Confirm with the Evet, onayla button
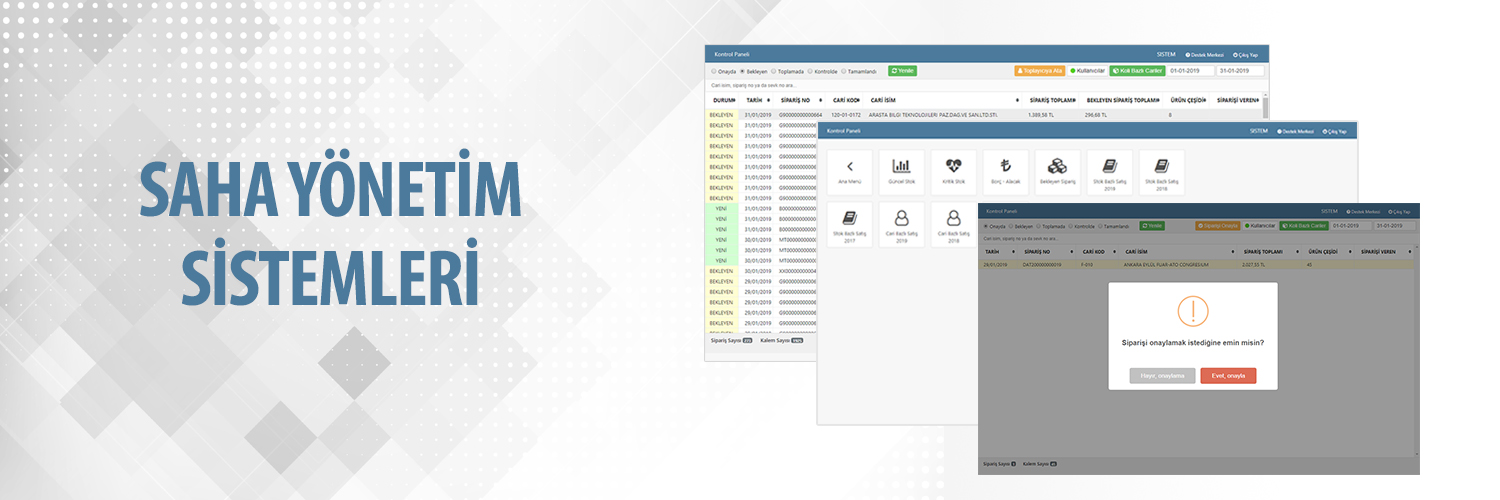The width and height of the screenshot is (1500, 500). pos(1228,376)
